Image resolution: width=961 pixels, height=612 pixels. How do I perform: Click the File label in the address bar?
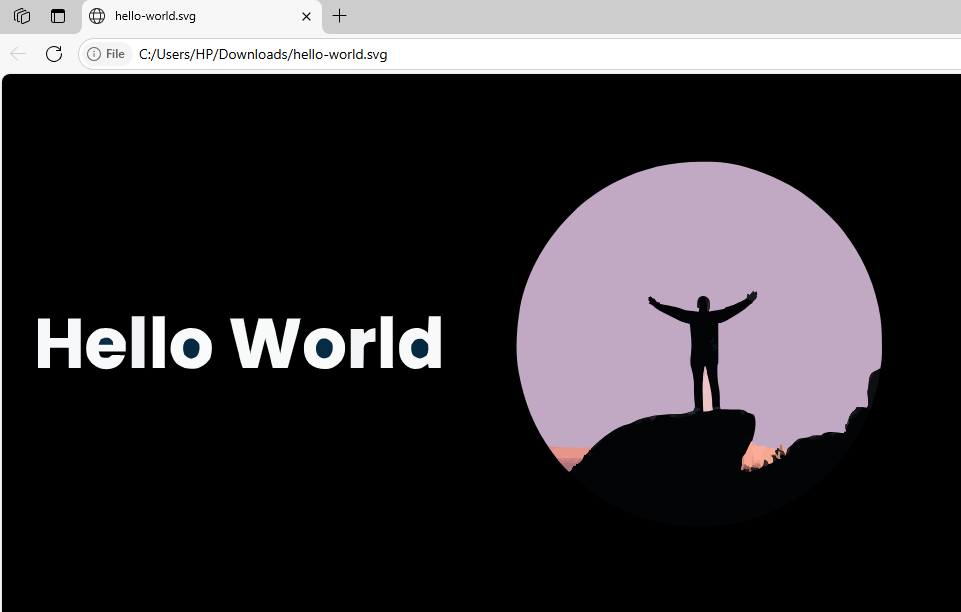115,54
